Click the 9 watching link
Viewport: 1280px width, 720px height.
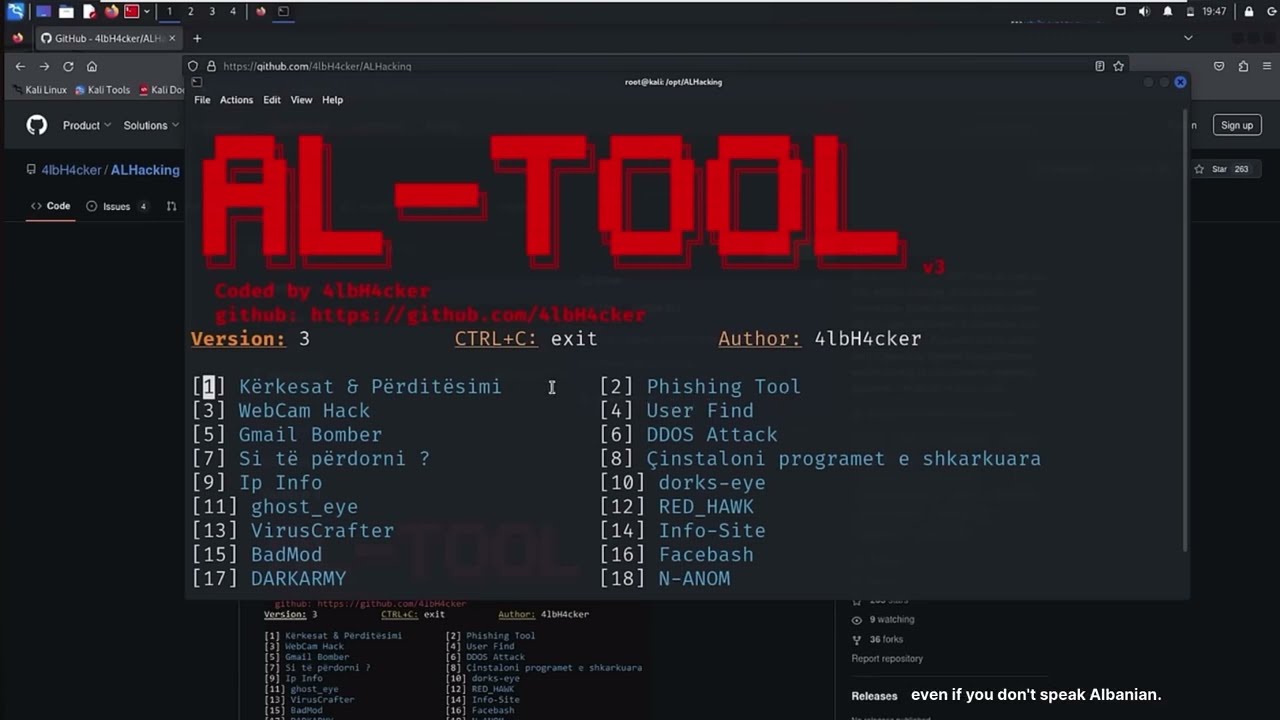(x=891, y=619)
